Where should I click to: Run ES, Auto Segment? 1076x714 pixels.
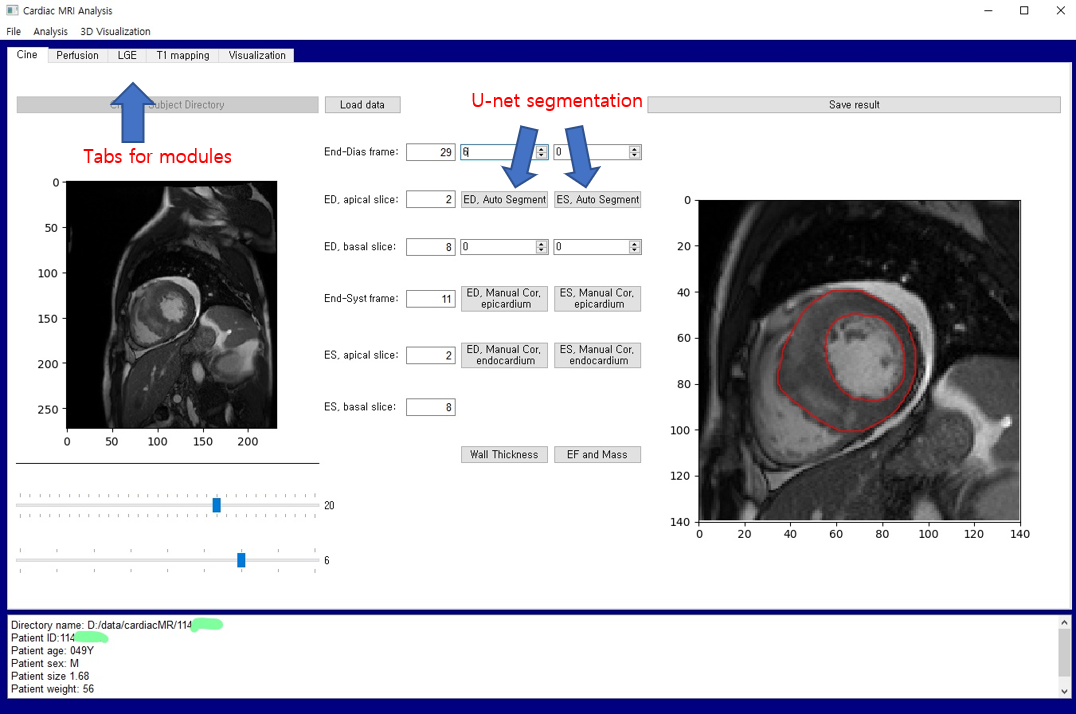(x=597, y=199)
